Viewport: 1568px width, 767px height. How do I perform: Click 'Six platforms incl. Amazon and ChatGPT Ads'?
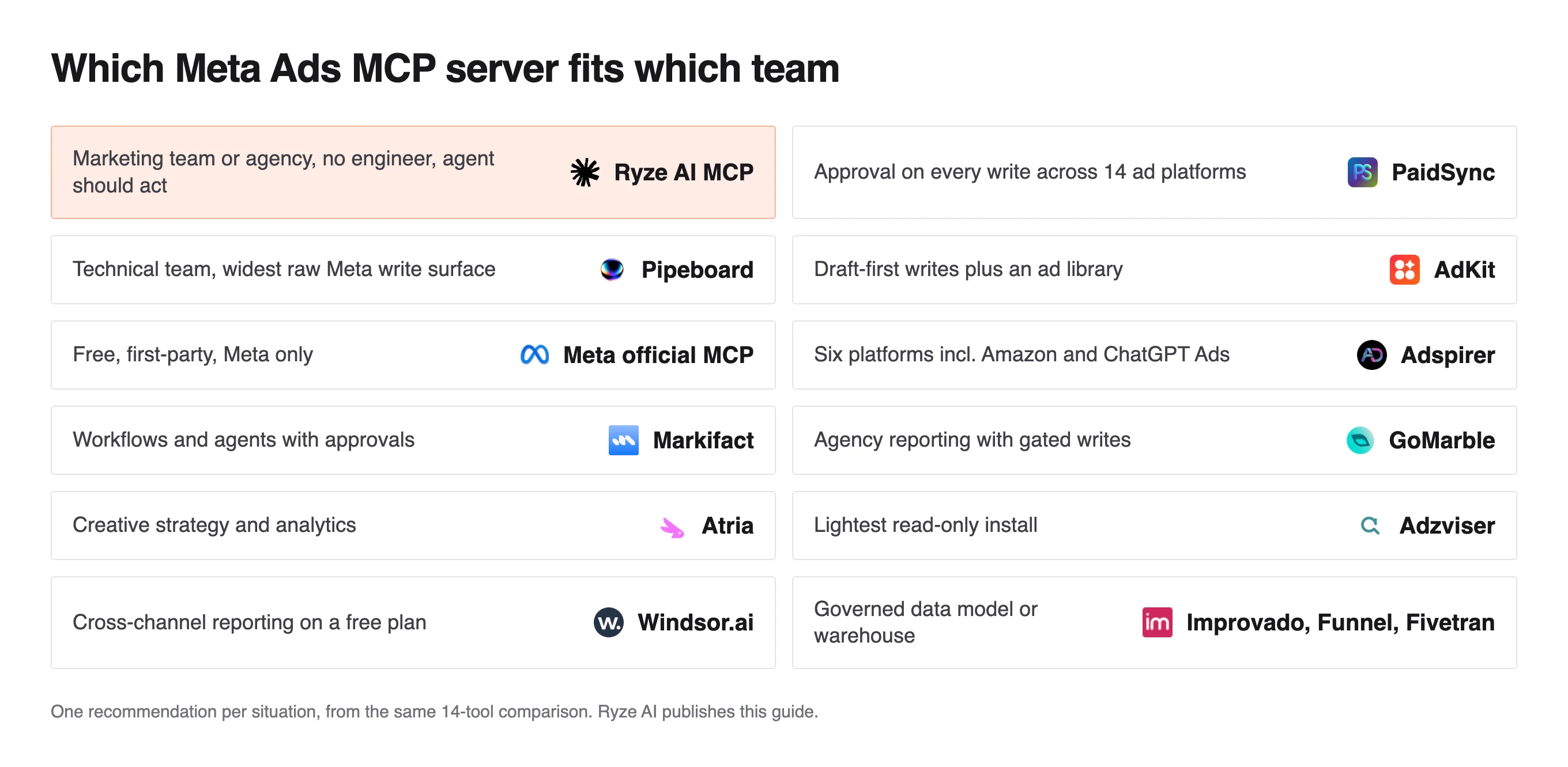[1022, 354]
